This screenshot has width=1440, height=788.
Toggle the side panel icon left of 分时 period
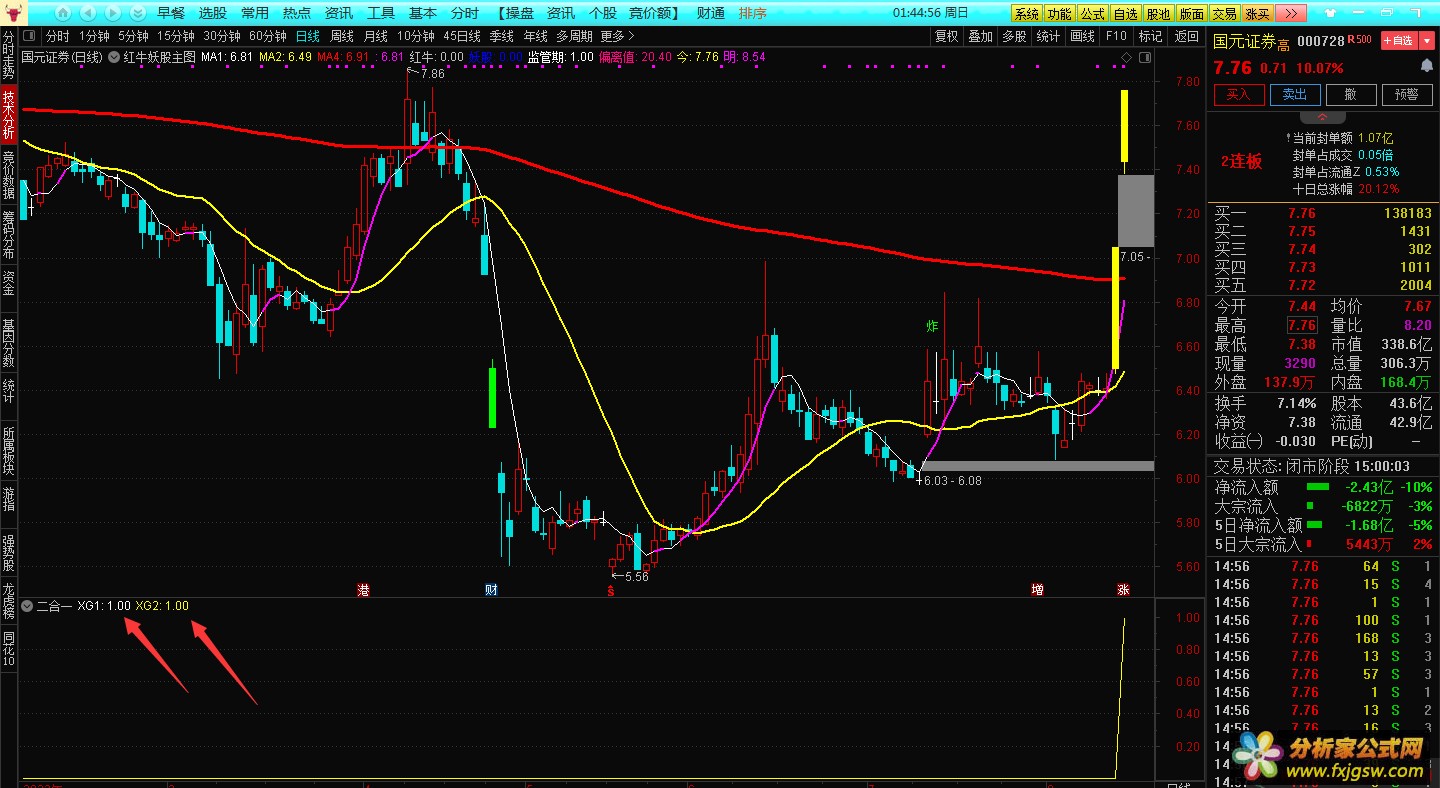[29, 36]
